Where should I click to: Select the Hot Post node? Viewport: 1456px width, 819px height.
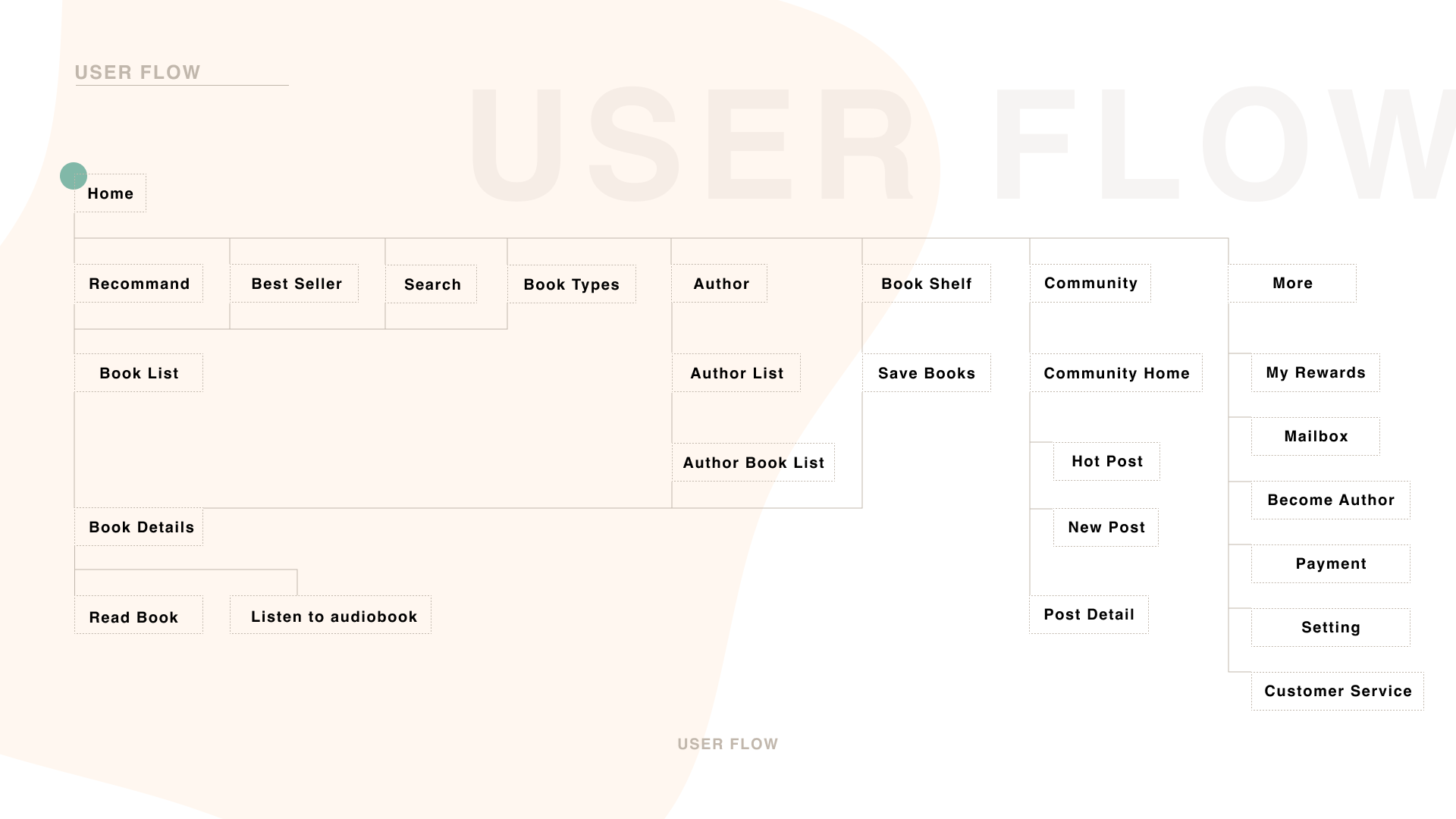coord(1106,461)
